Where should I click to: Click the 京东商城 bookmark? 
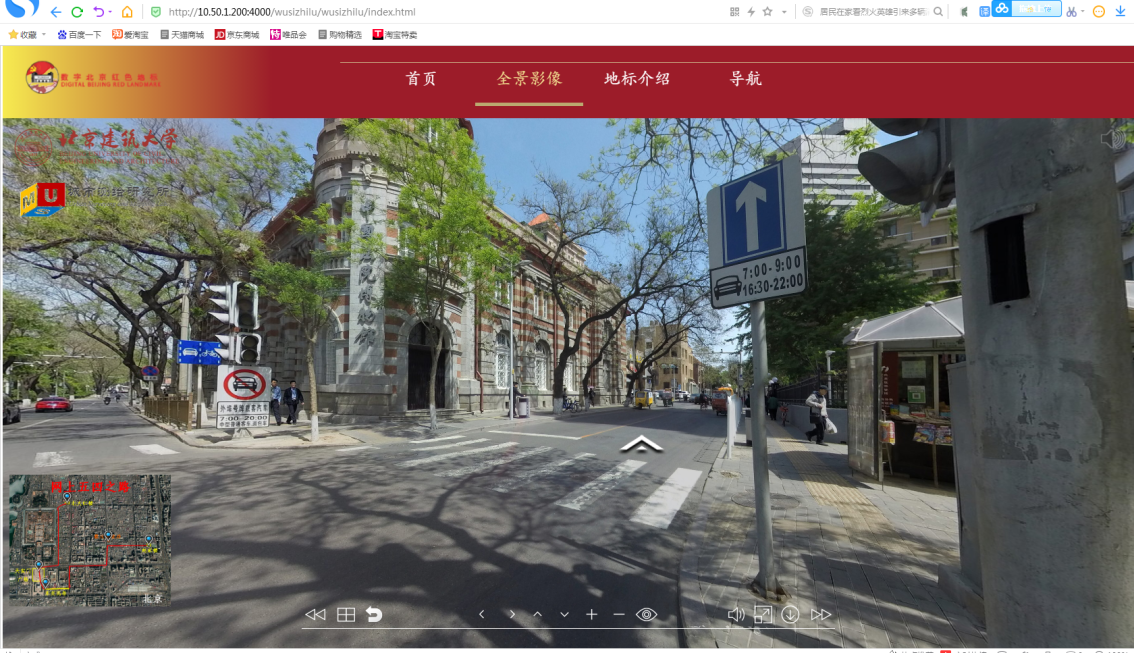click(237, 34)
